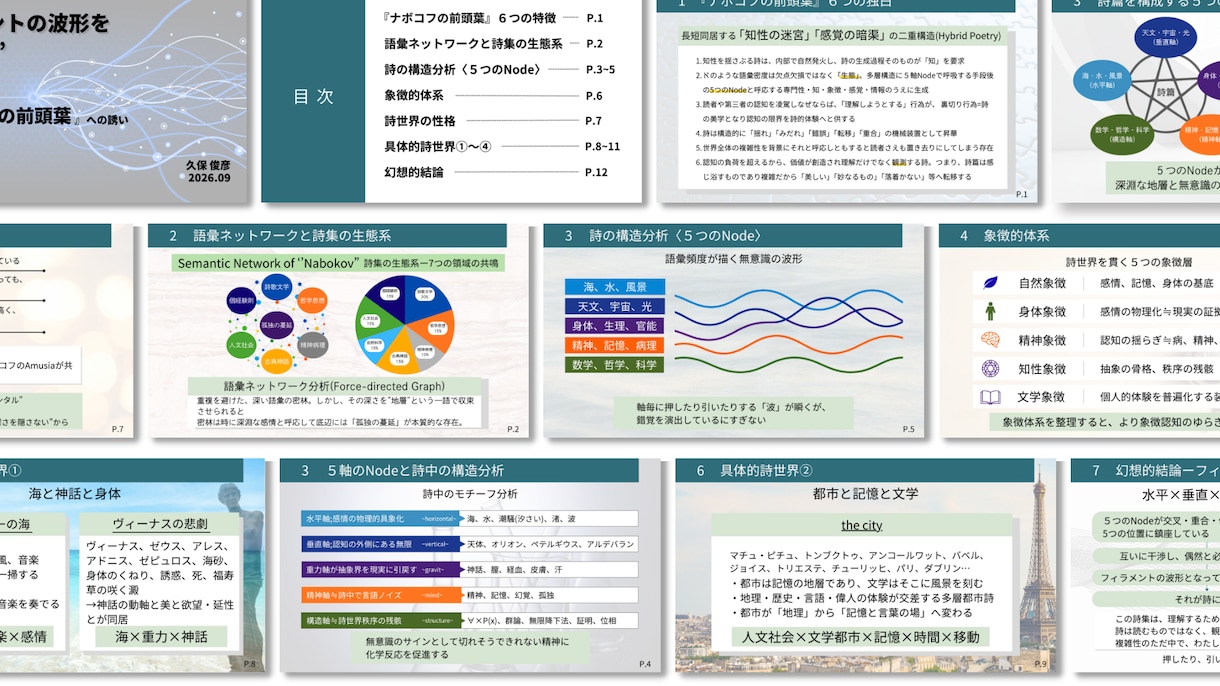This screenshot has width=1220, height=686.
Task: Click the purple geometric icon beside 知性象徴
Action: click(x=990, y=368)
